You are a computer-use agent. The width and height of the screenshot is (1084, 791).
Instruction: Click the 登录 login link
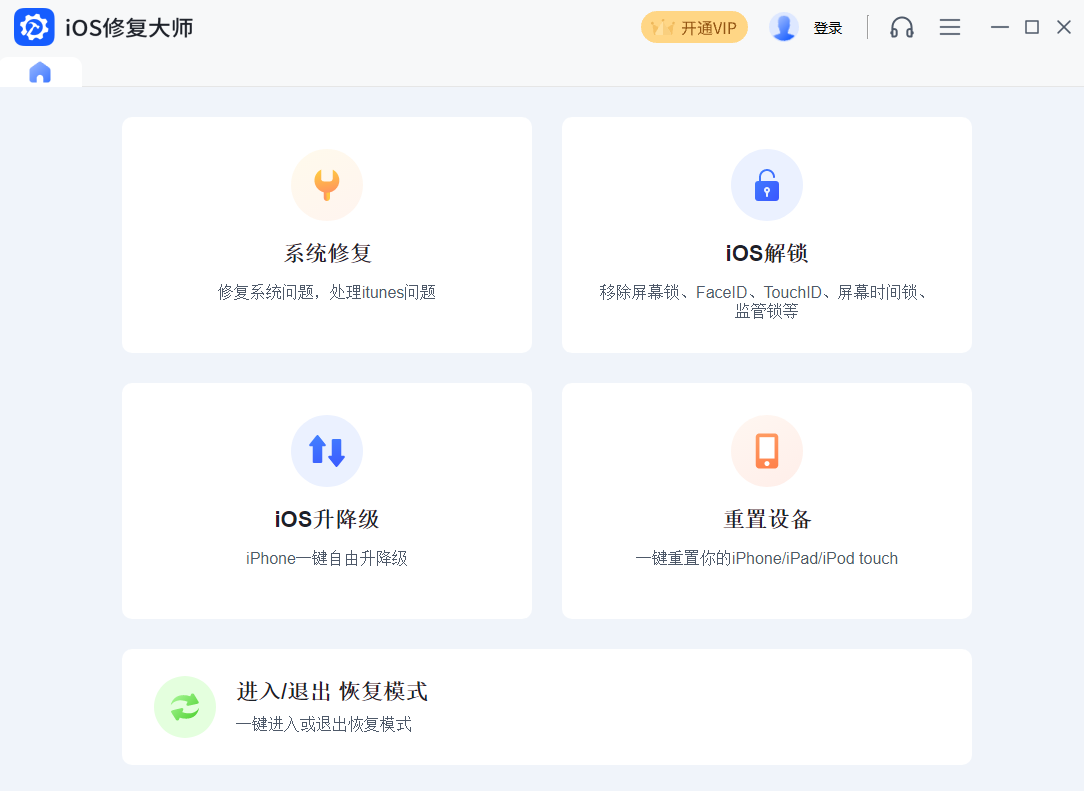[x=828, y=28]
